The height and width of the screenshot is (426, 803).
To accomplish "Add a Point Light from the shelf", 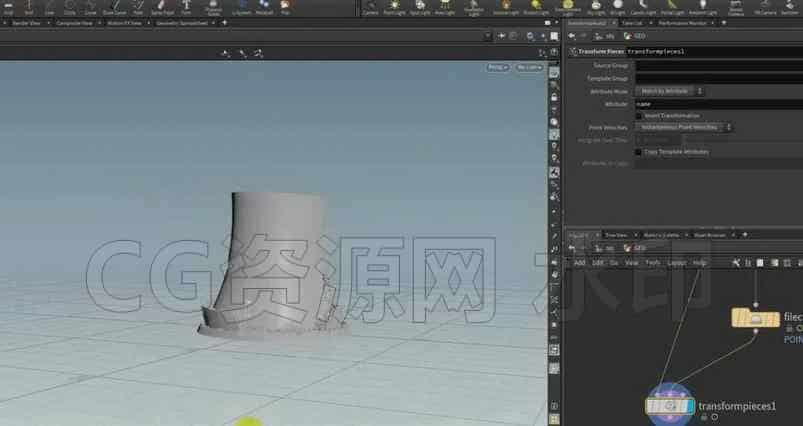I will click(394, 7).
